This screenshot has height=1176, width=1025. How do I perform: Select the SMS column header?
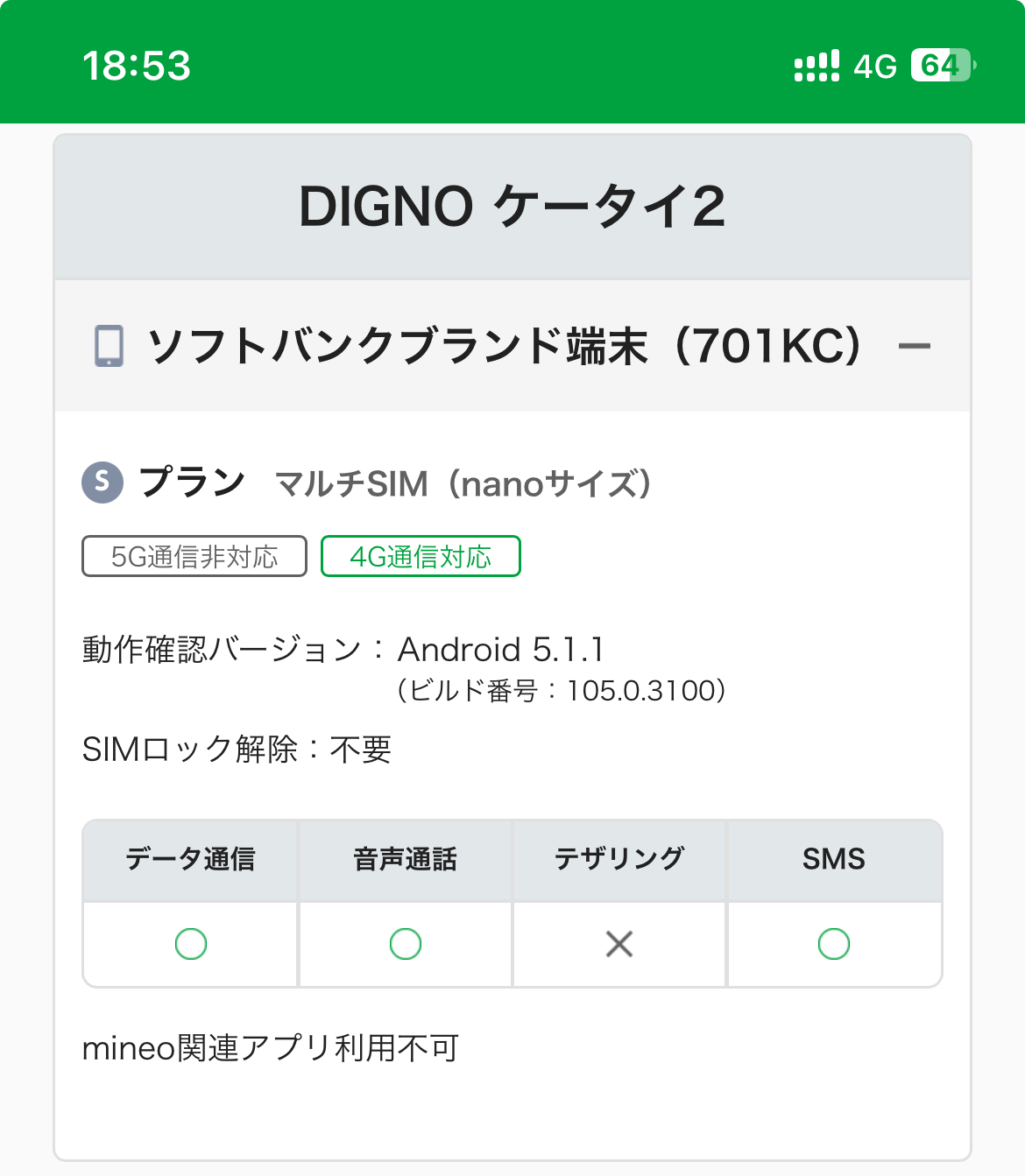tap(833, 860)
